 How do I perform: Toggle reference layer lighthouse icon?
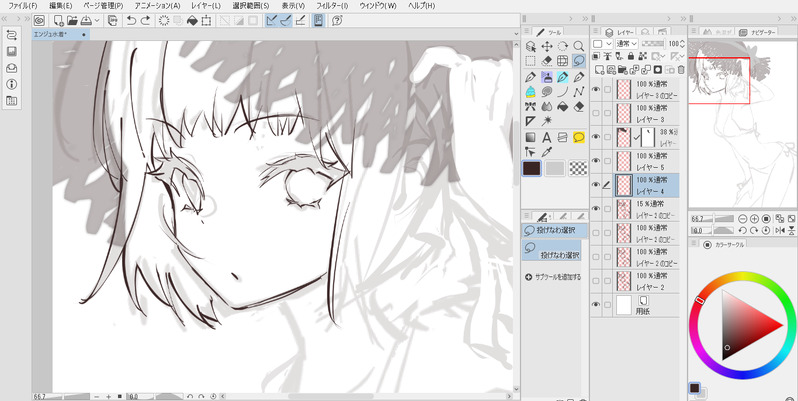[x=608, y=56]
